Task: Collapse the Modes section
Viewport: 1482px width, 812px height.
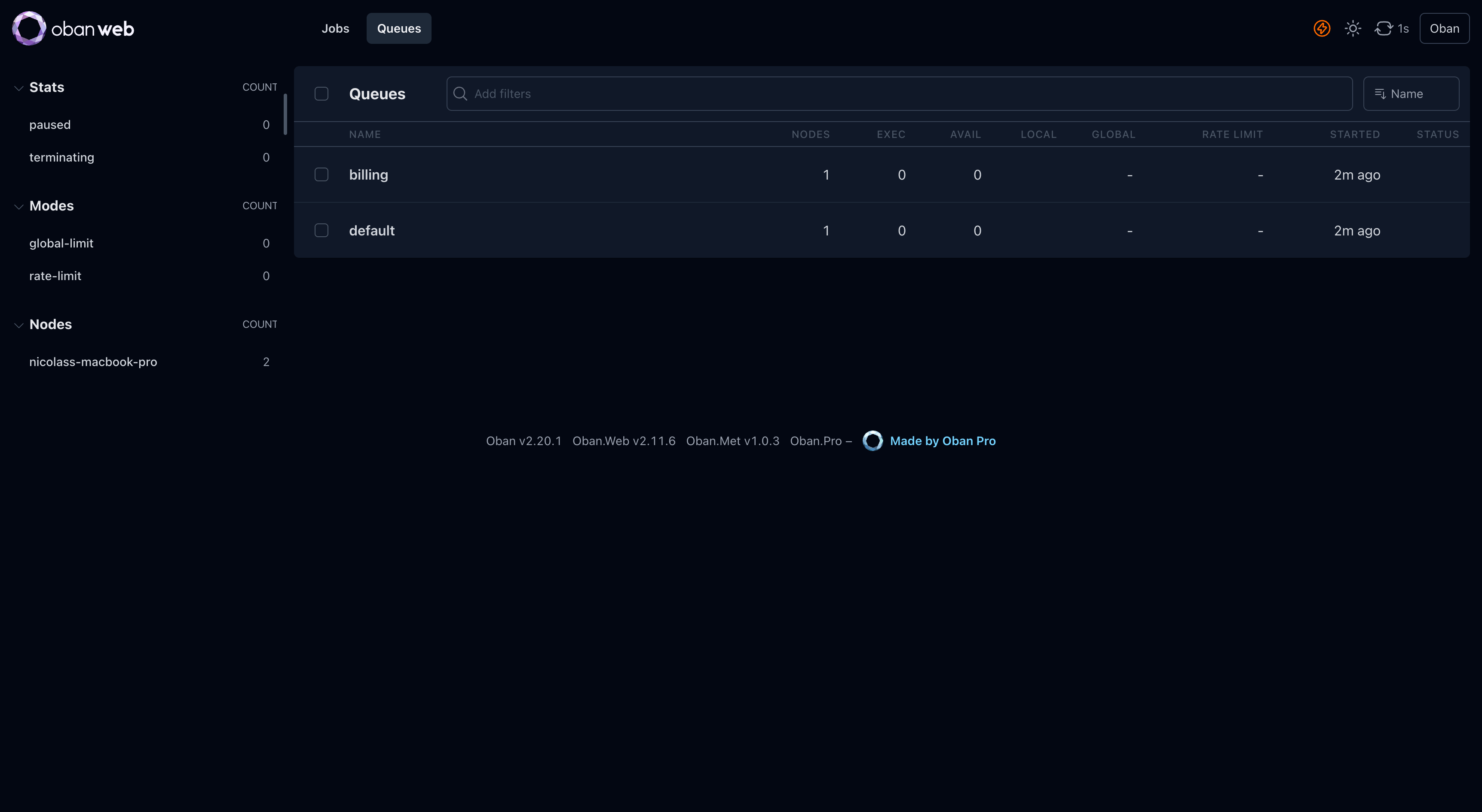Action: (18, 207)
